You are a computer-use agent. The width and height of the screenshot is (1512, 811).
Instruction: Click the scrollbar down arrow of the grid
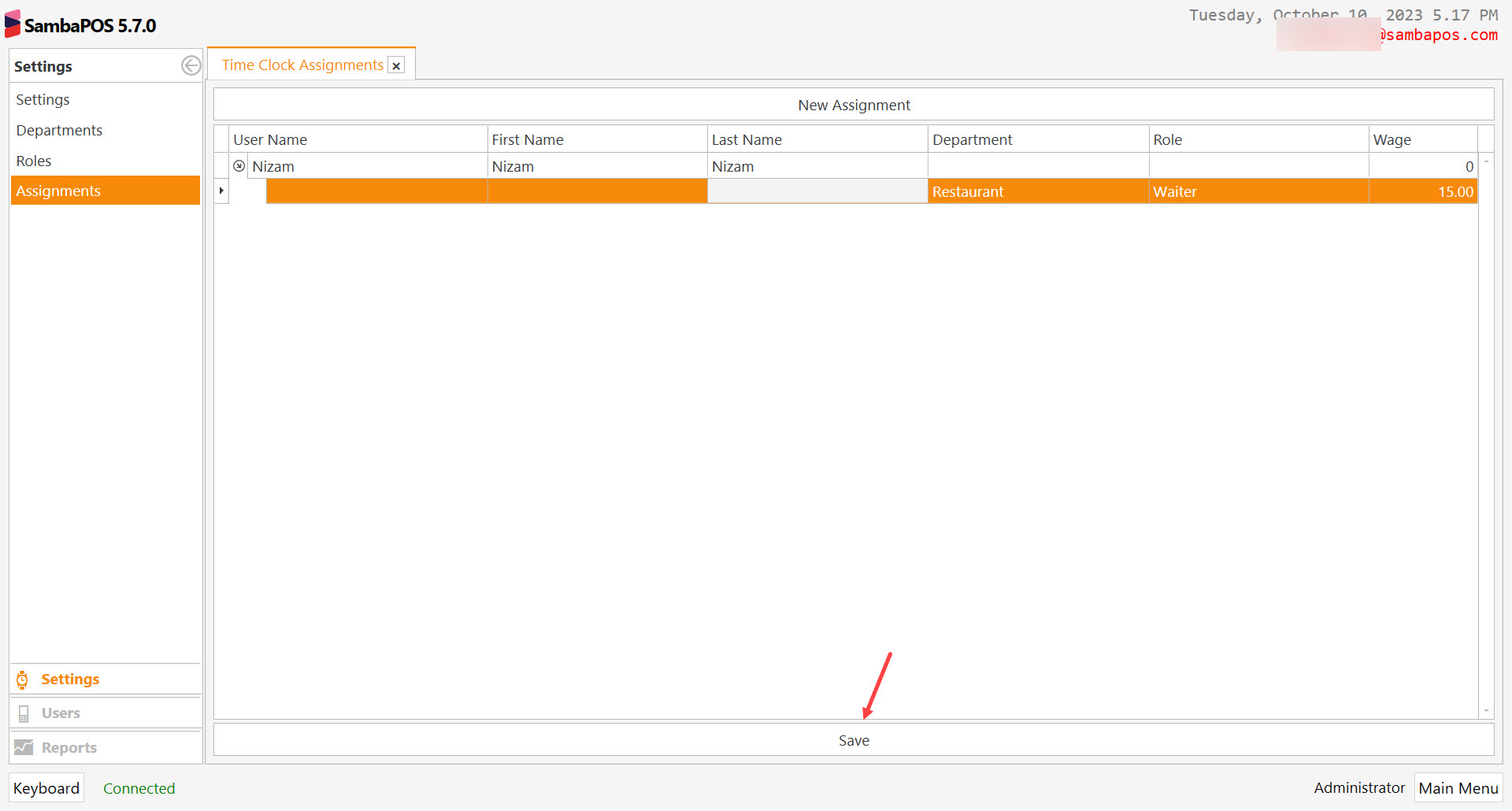coord(1486,711)
